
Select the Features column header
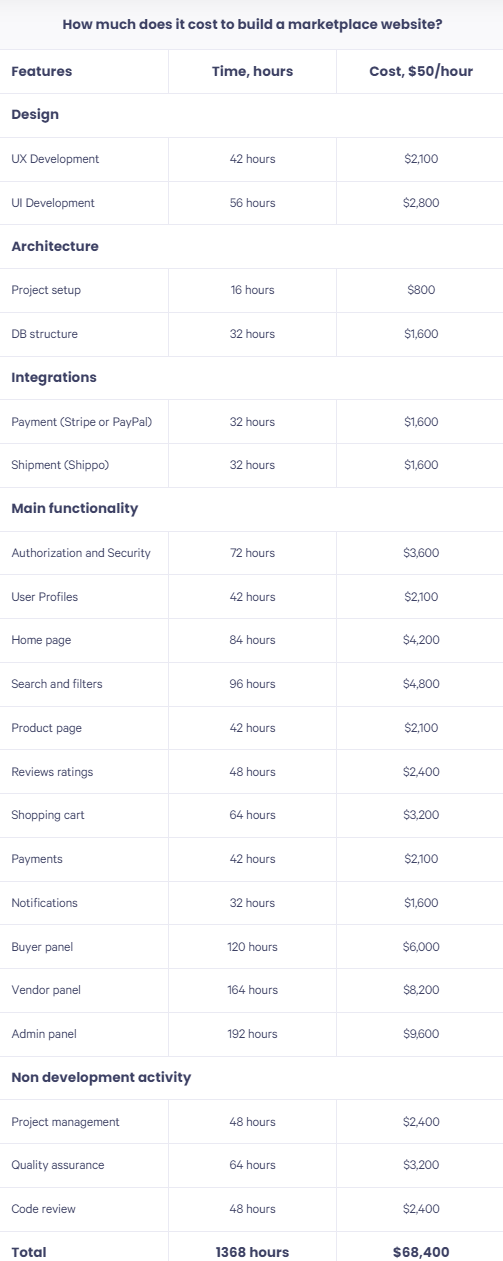pos(42,72)
